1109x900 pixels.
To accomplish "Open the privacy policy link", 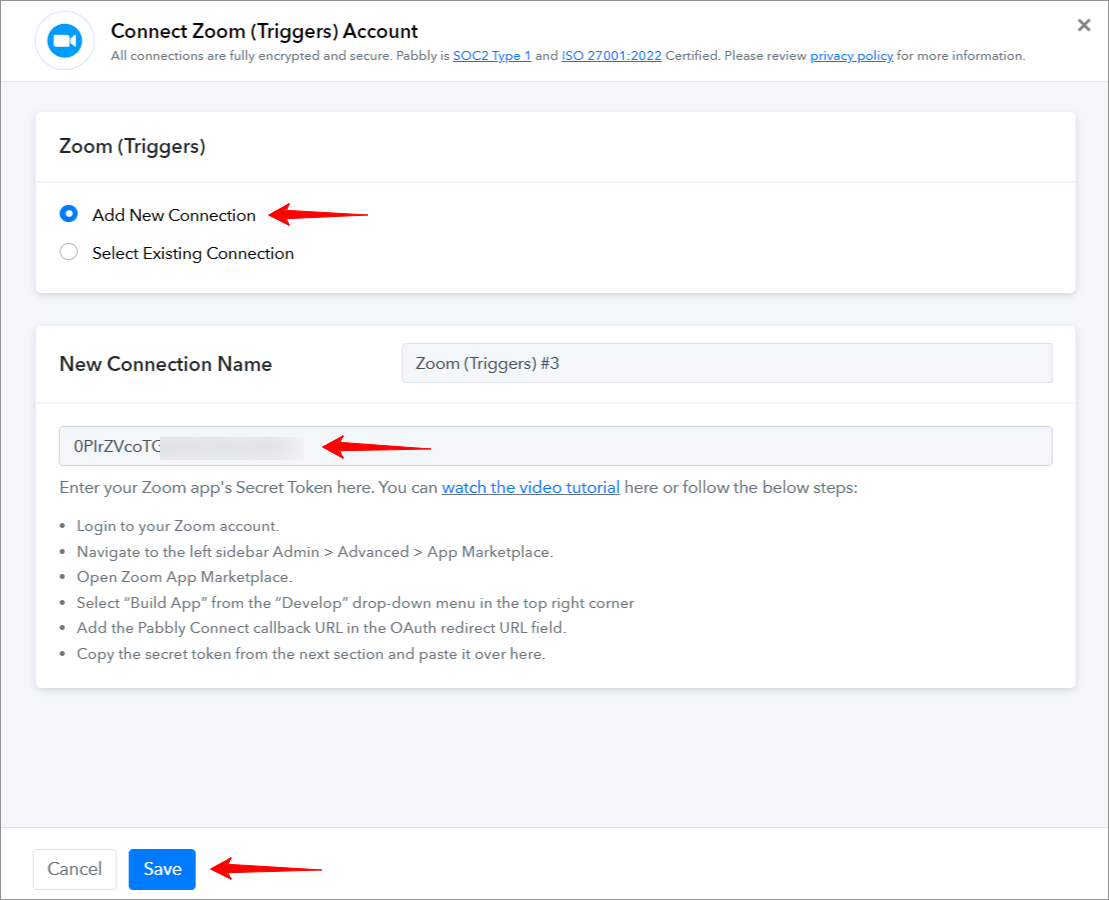I will point(852,56).
